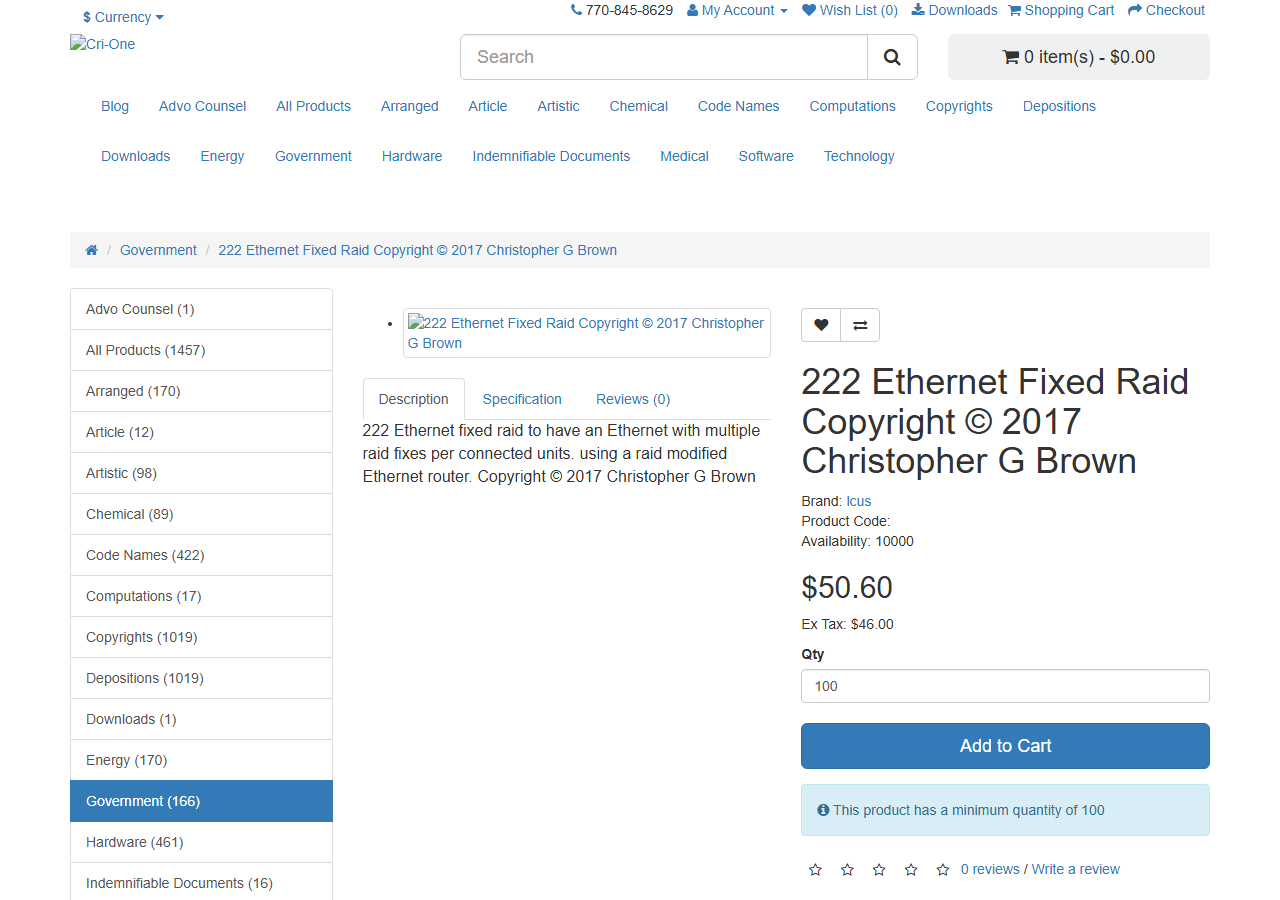Open Chemical in top menu

pos(638,106)
